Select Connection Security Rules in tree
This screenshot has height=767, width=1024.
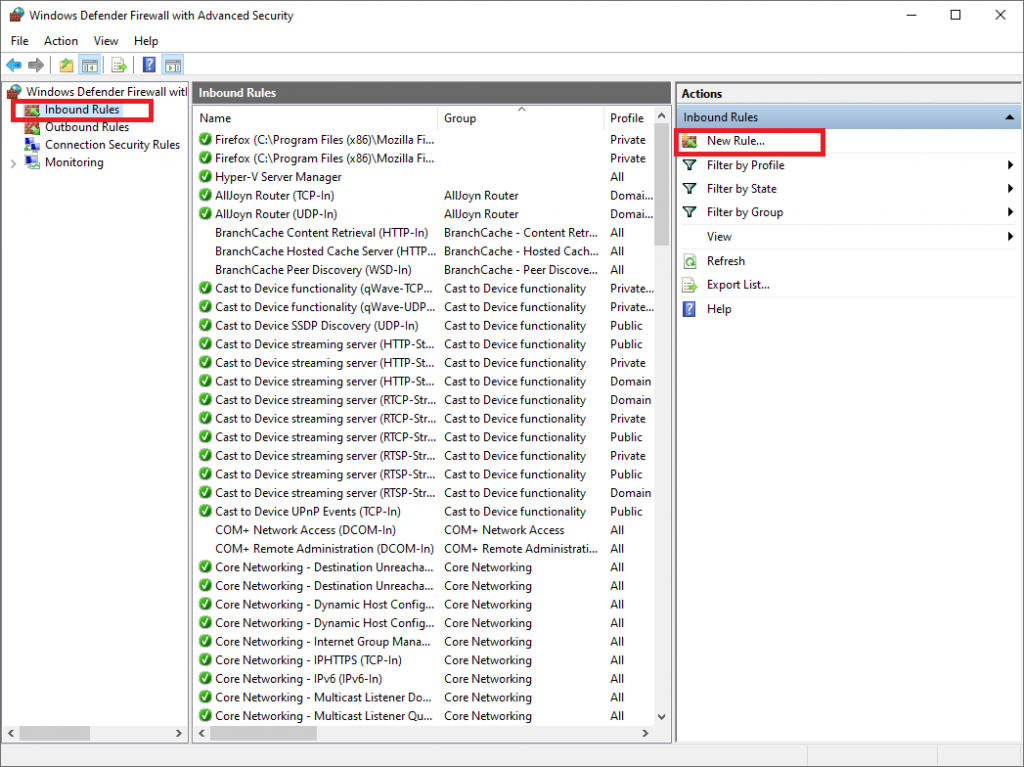tap(112, 145)
